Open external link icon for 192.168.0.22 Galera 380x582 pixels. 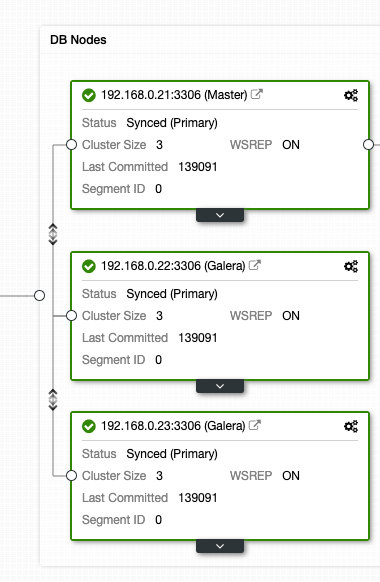pyautogui.click(x=255, y=265)
